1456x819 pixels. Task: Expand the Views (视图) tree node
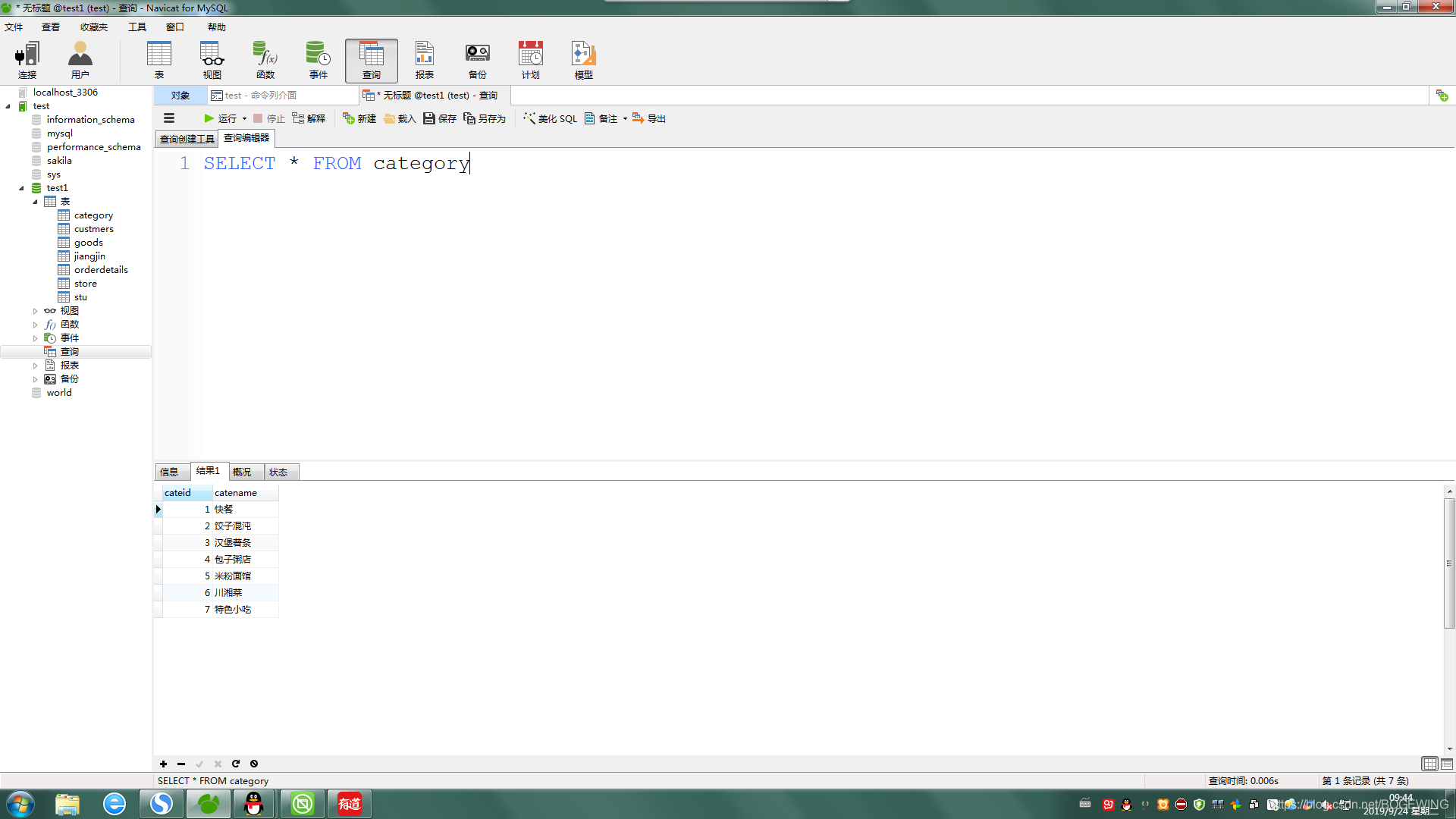pyautogui.click(x=35, y=311)
